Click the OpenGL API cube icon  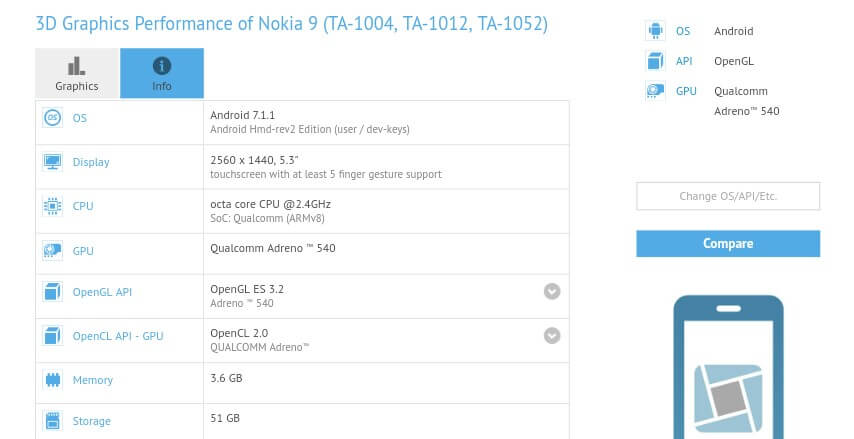pyautogui.click(x=52, y=292)
